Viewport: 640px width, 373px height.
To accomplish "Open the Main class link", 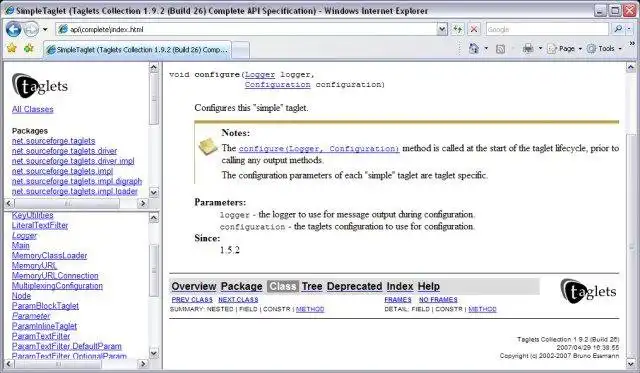I will point(20,246).
